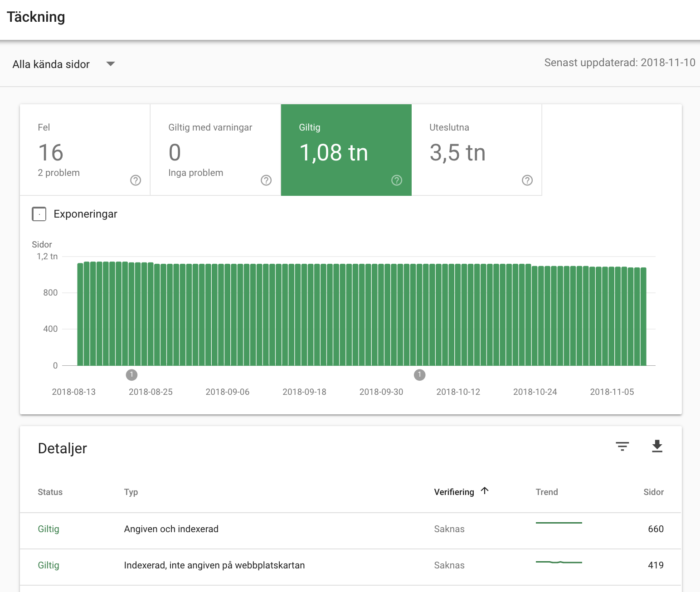
Task: Click the Täckning page title
Action: 36,17
